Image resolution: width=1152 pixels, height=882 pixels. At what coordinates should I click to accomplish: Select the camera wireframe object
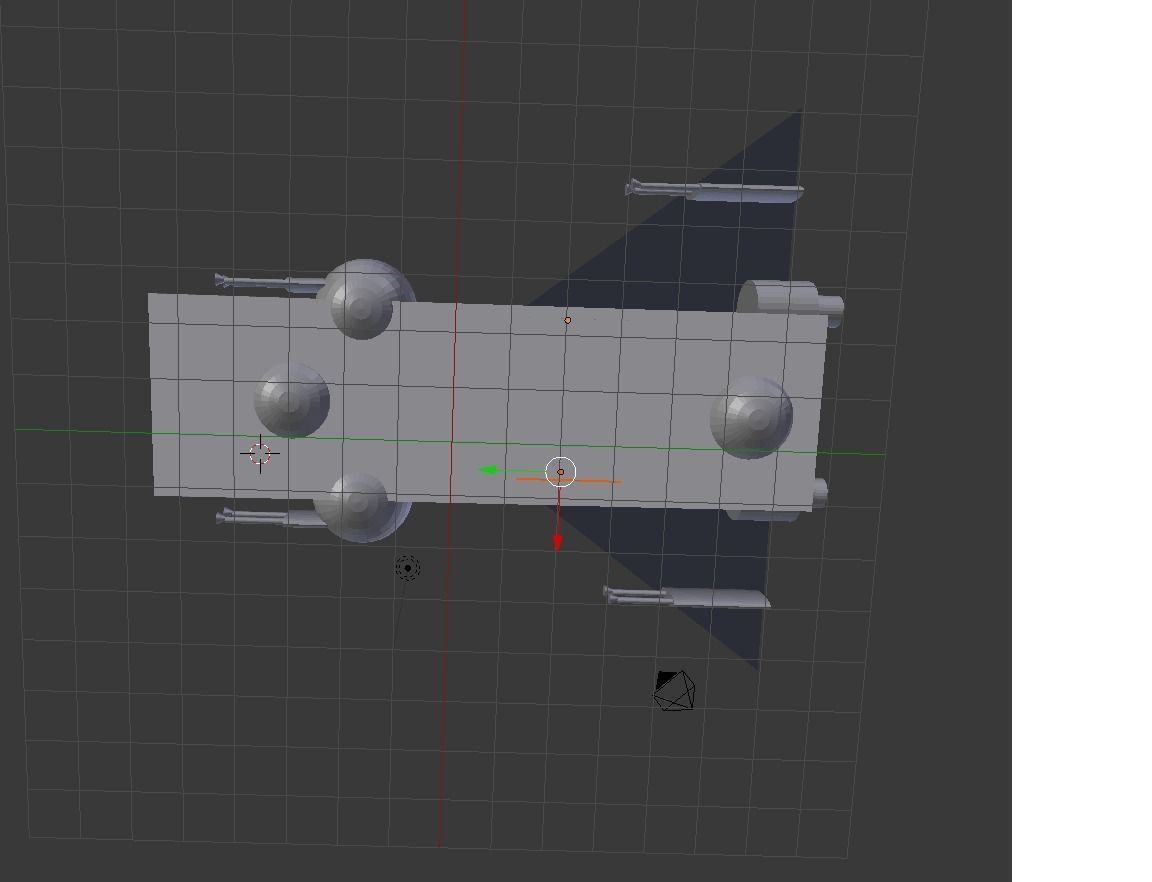point(674,690)
